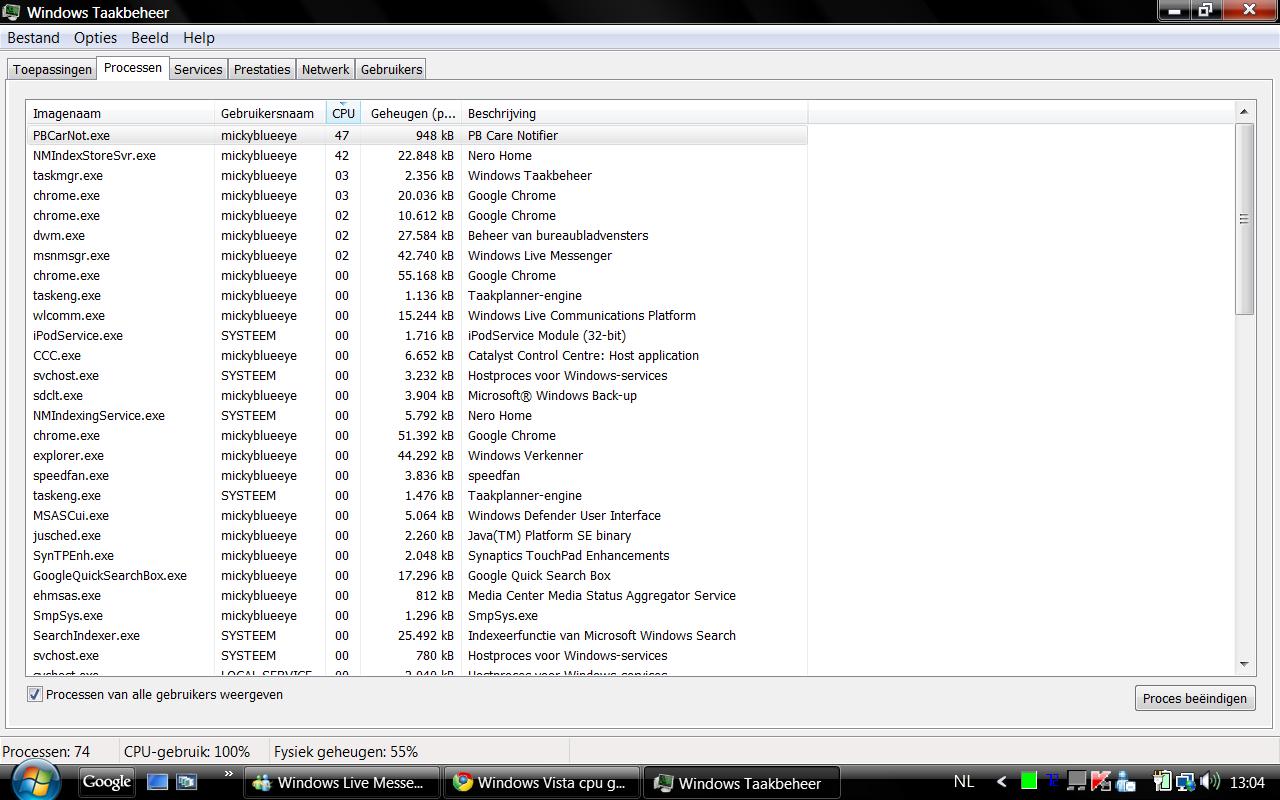
Task: Select the NMIndexingService.exe process
Action: (417, 415)
